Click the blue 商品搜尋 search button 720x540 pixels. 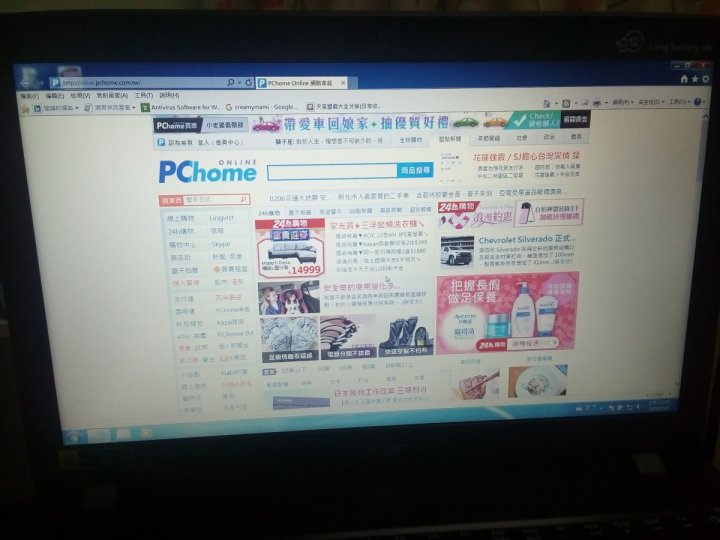coord(415,170)
